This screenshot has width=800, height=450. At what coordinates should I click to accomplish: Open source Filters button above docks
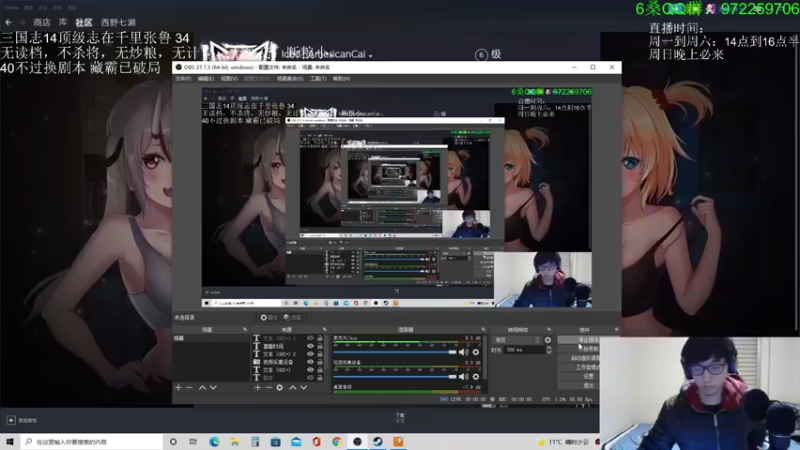293,317
